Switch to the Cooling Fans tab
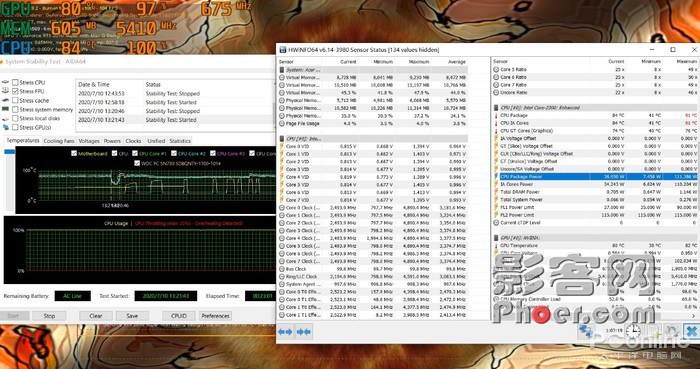Viewport: 700px width, 369px height. pos(59,141)
